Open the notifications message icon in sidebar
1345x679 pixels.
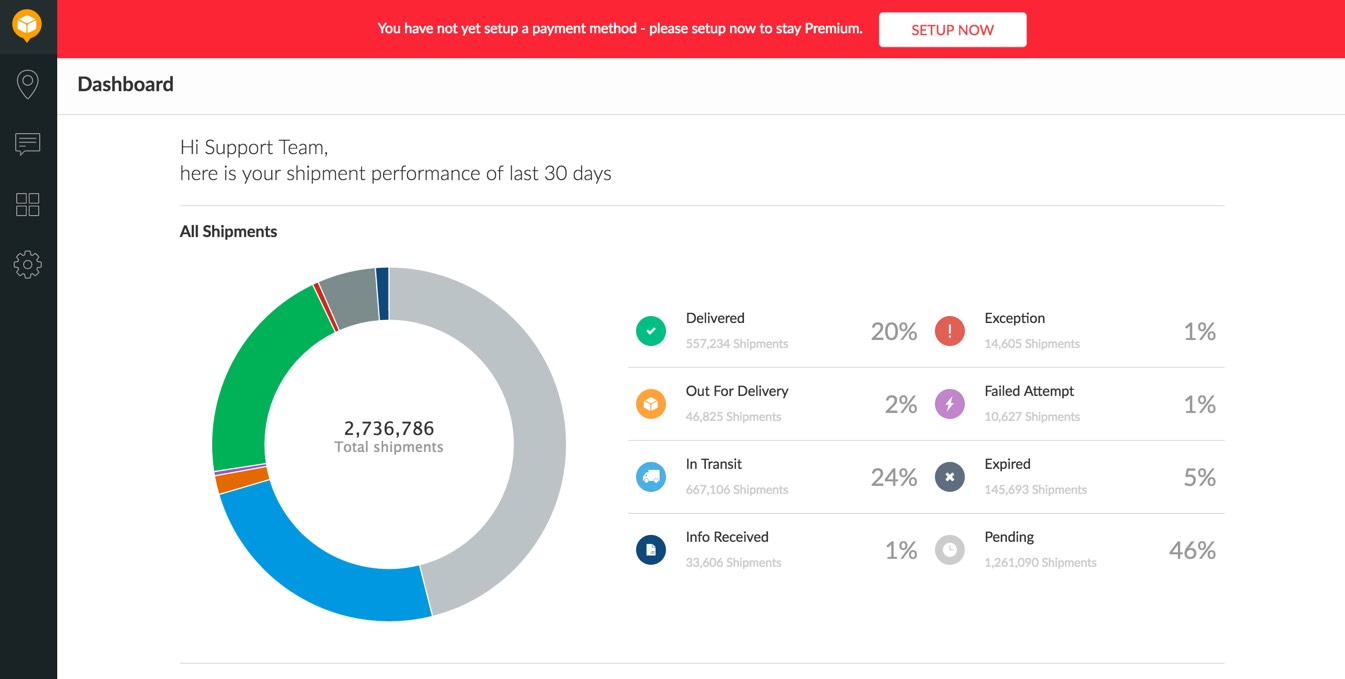point(28,144)
